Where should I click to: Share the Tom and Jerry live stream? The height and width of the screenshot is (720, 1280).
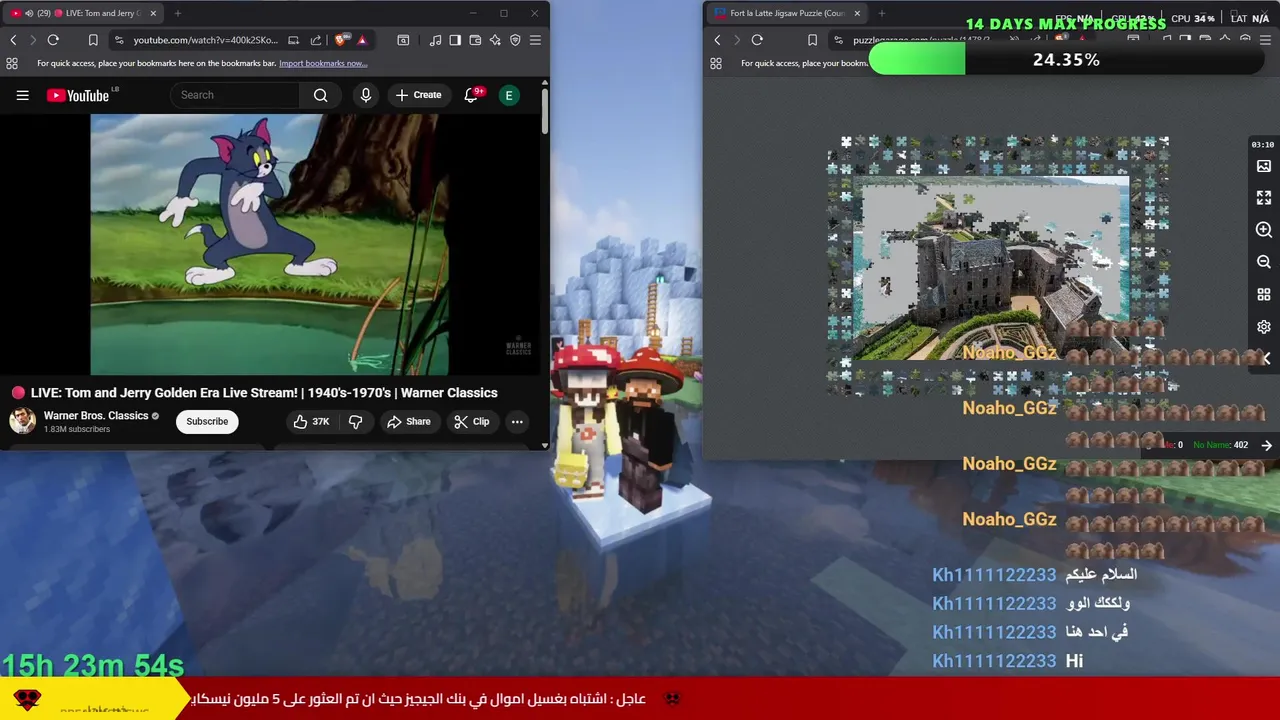pos(408,422)
